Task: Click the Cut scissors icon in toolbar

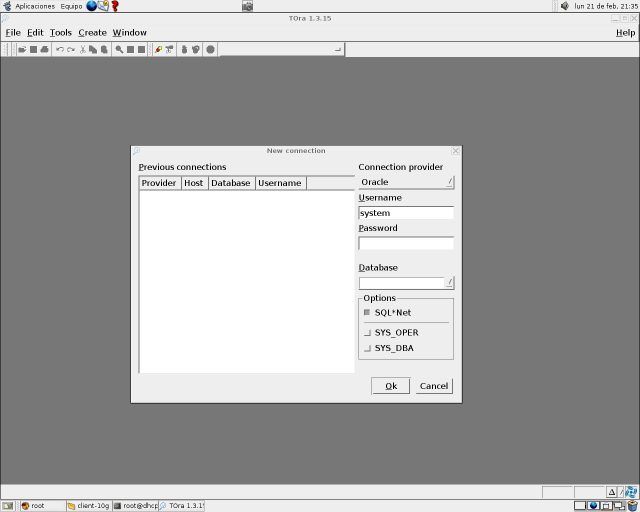Action: coord(82,49)
